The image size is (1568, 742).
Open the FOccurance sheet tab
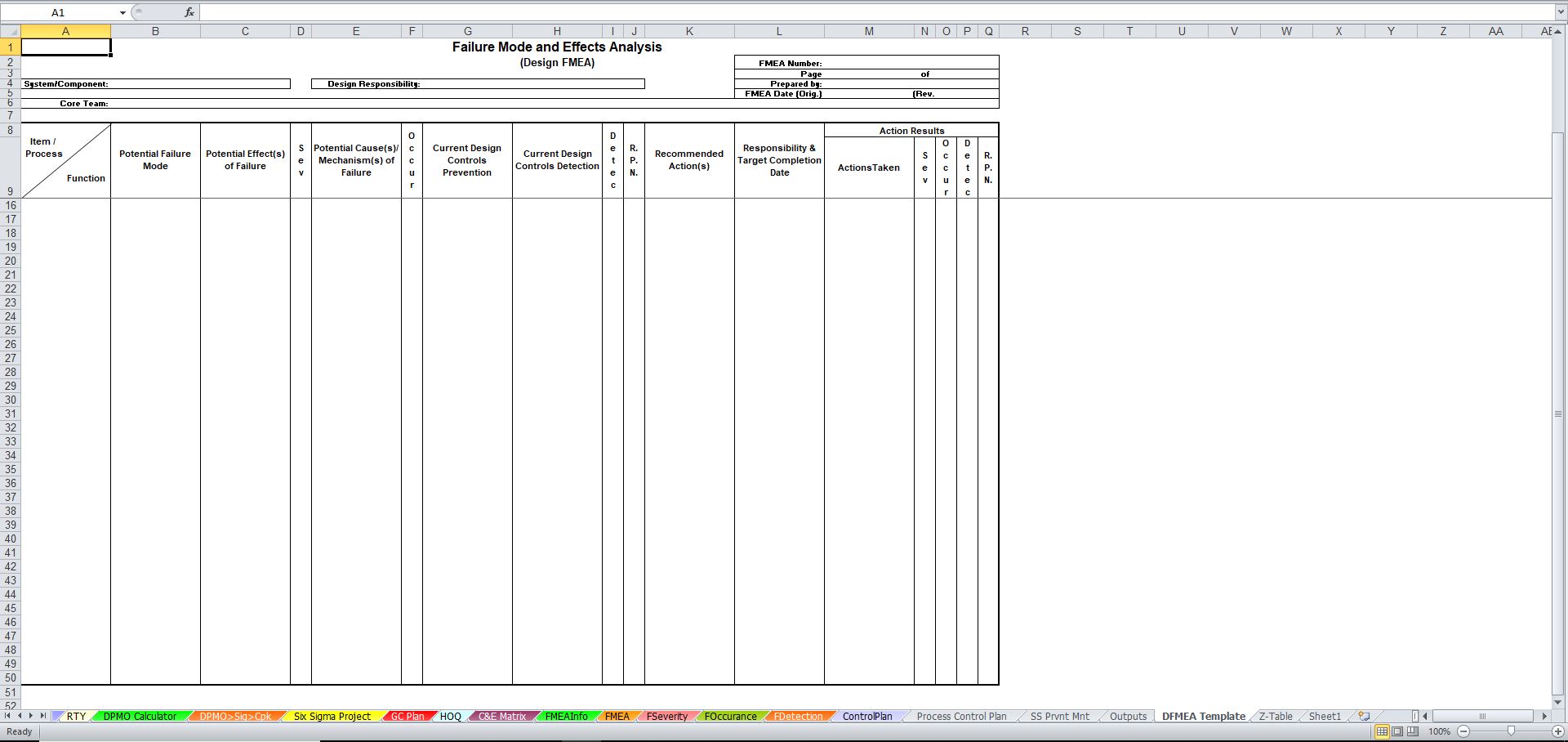730,717
